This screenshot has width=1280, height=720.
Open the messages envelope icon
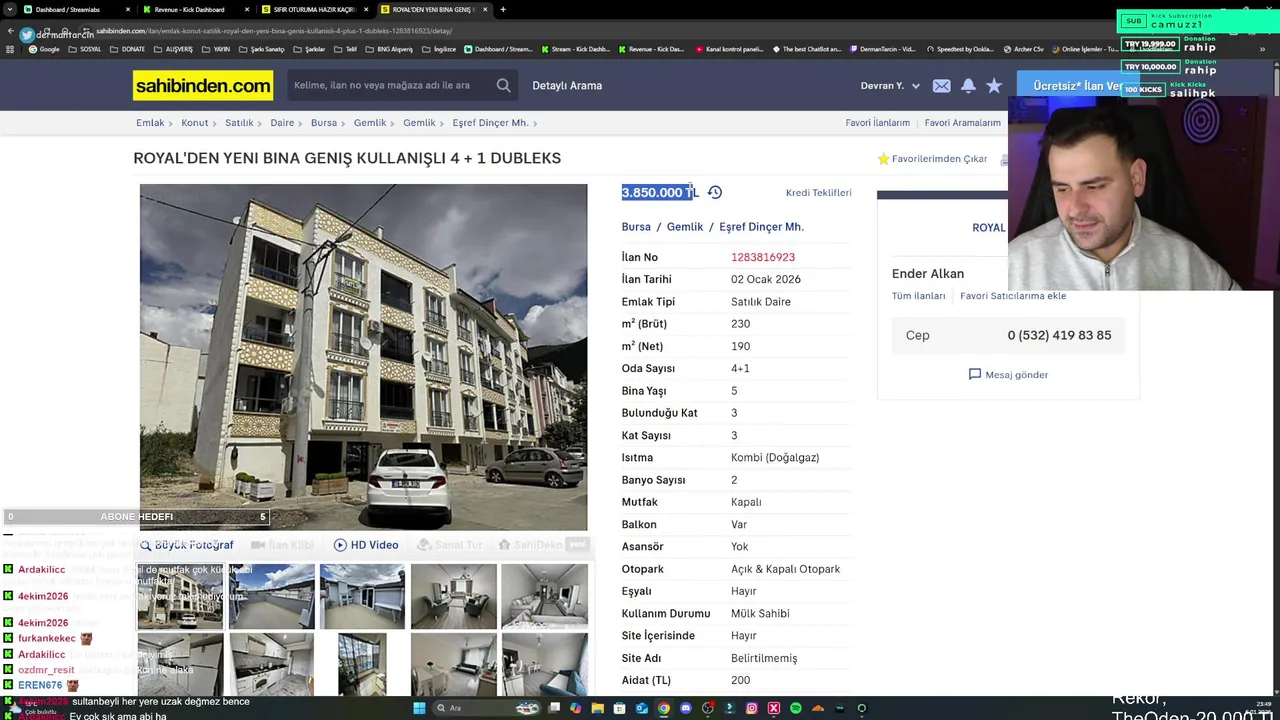[x=941, y=86]
